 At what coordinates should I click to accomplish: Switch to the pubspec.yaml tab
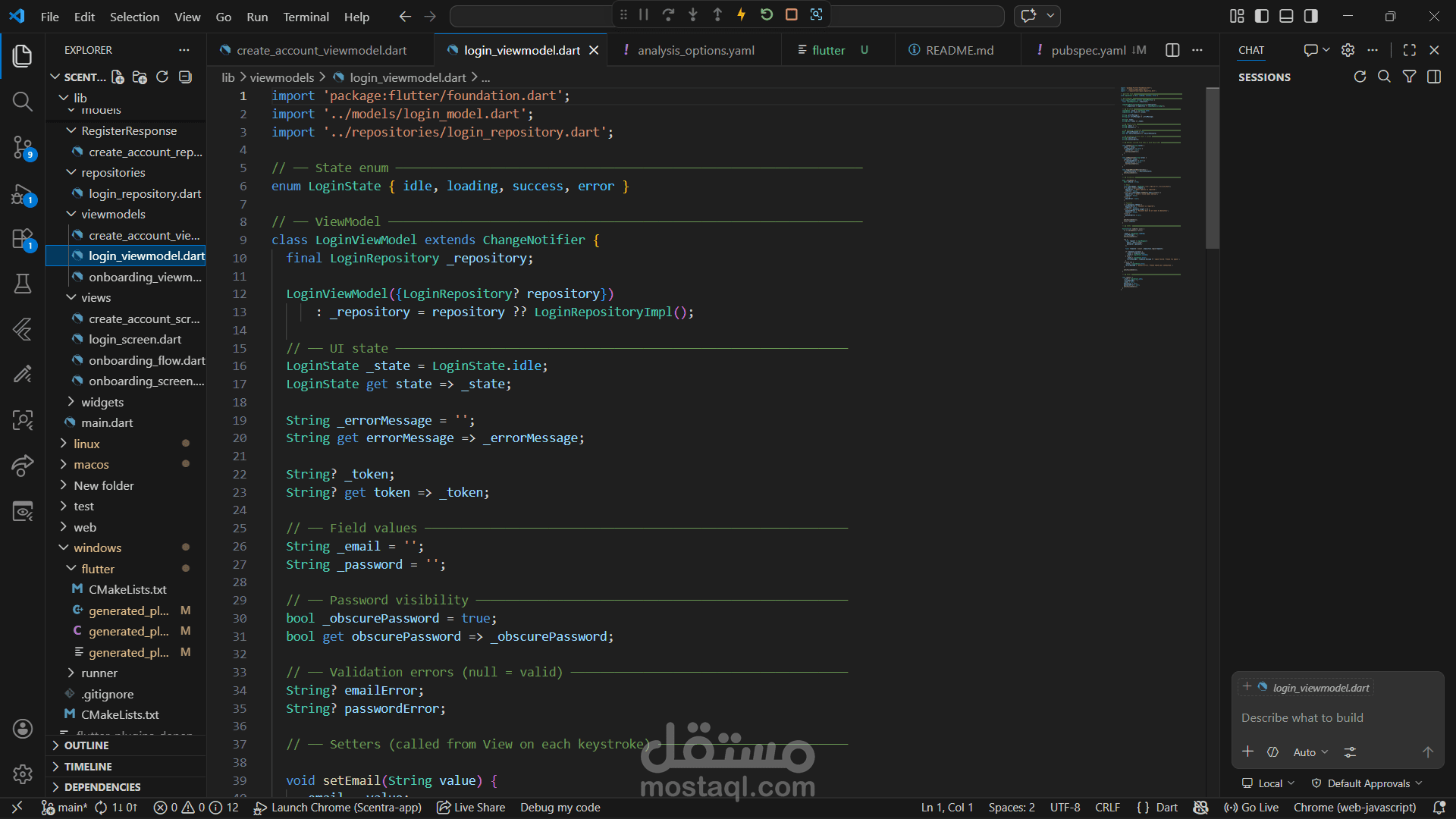pyautogui.click(x=1087, y=50)
